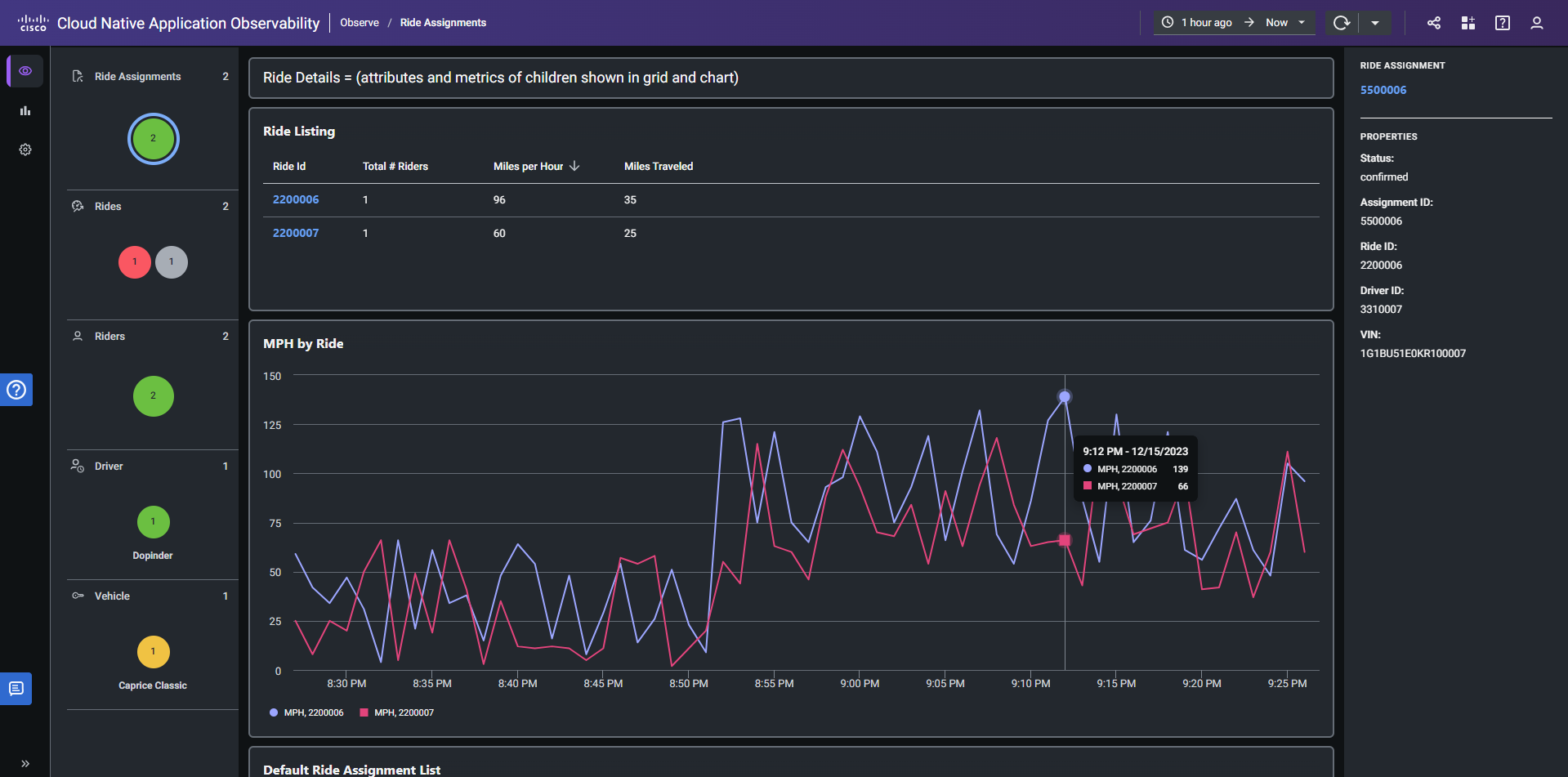
Task: Open ride 2200006 link in Ride Listing
Action: click(x=296, y=199)
